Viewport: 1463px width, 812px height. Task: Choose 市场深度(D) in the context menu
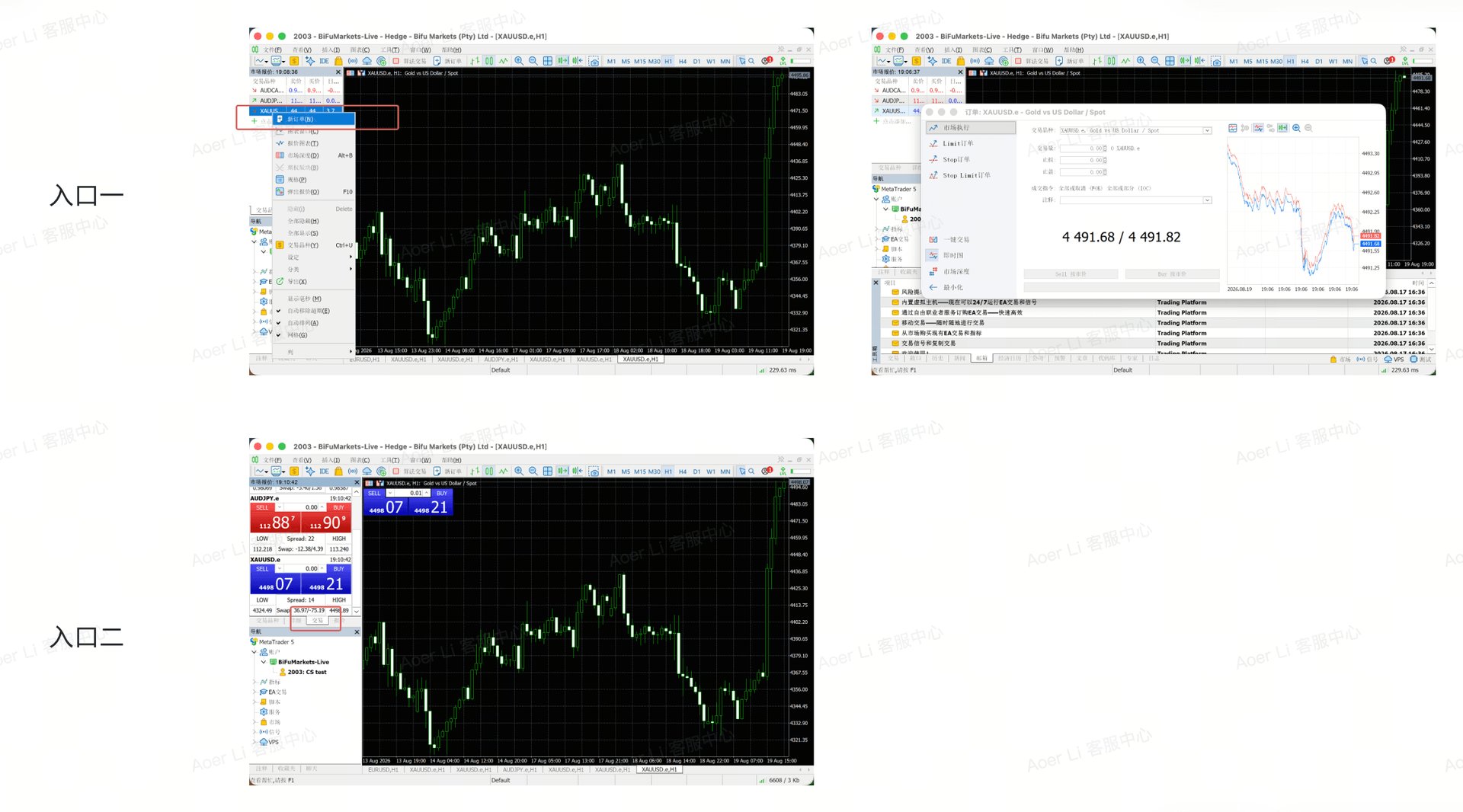coord(314,155)
